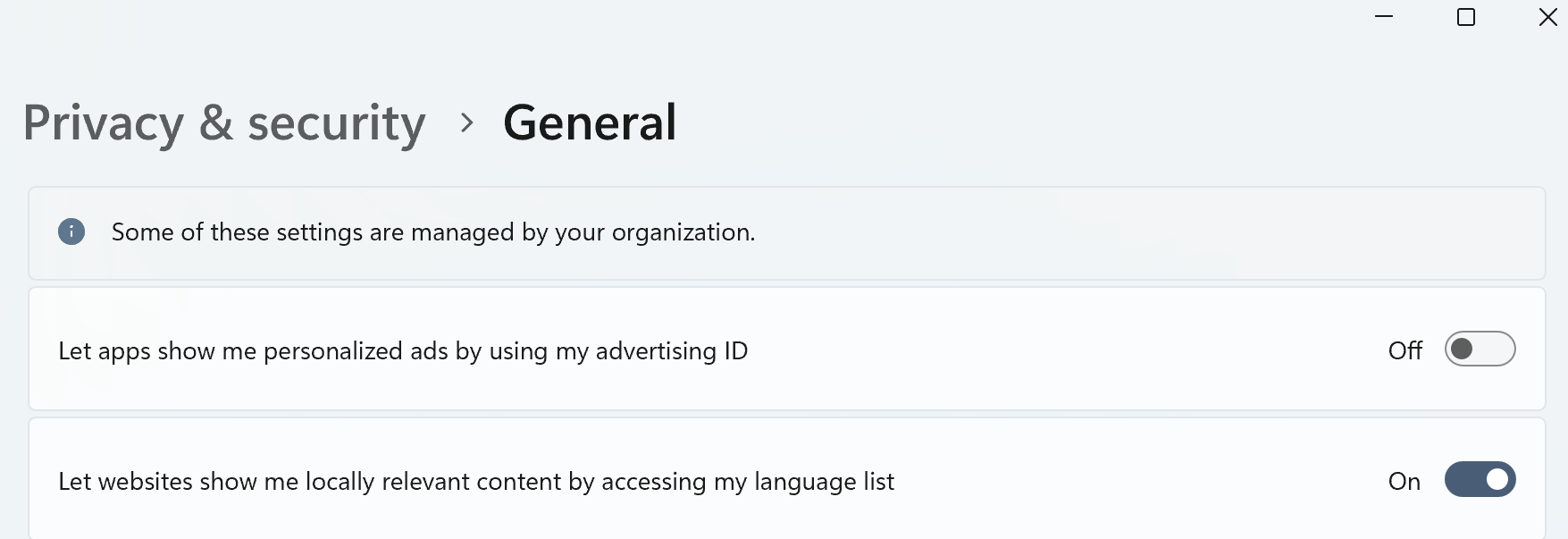Viewport: 1568px width, 539px height.
Task: Maximize the Settings window
Action: 1466,17
